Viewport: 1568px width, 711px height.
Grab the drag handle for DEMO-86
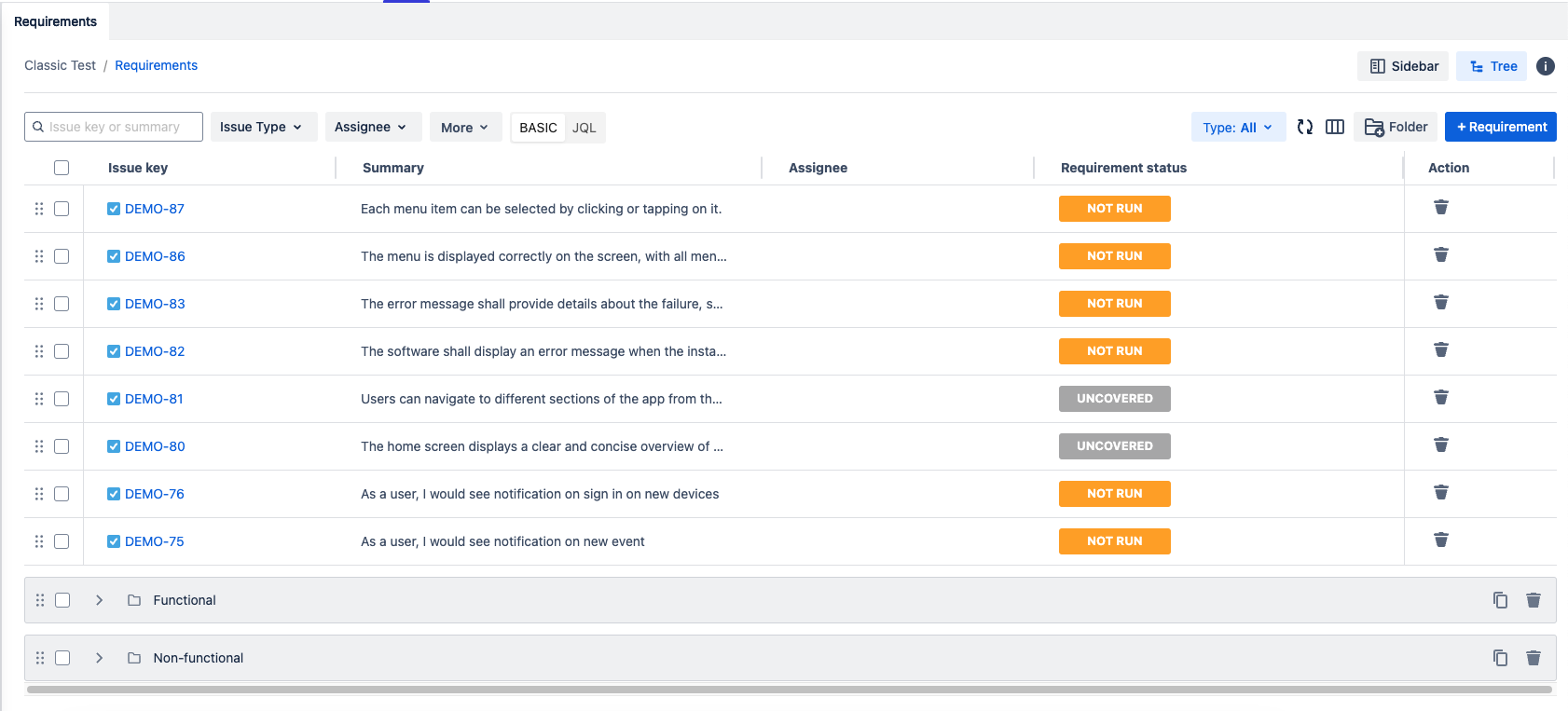tap(39, 256)
